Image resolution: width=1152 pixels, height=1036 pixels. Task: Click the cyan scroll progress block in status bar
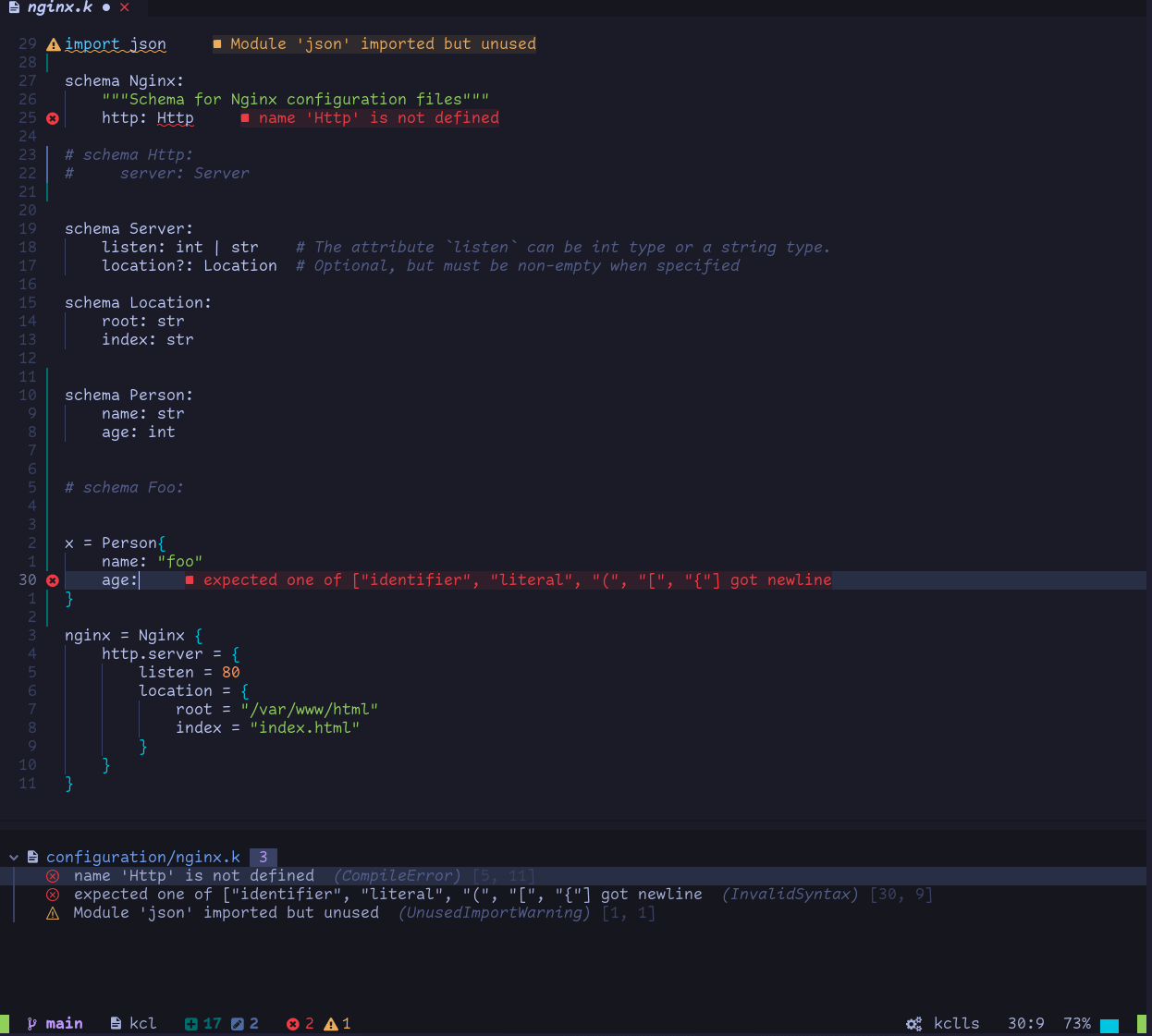click(x=1109, y=1026)
